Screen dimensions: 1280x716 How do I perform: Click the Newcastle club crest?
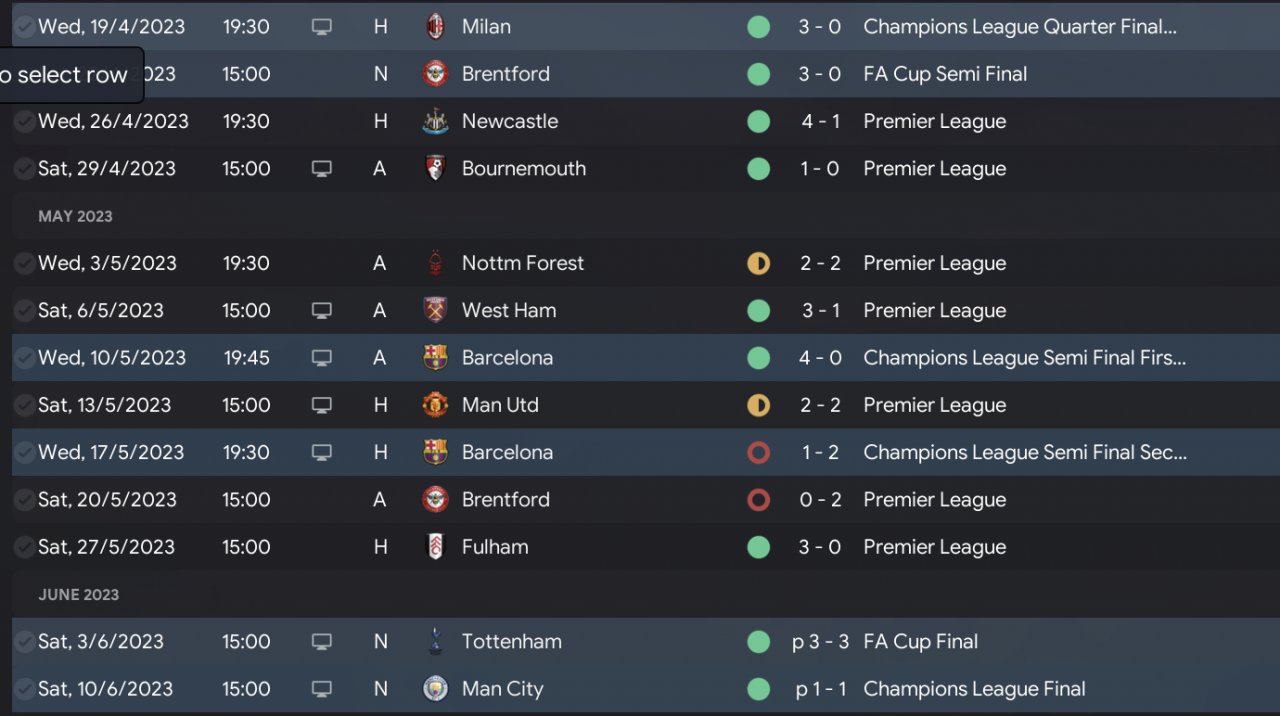[x=435, y=122]
